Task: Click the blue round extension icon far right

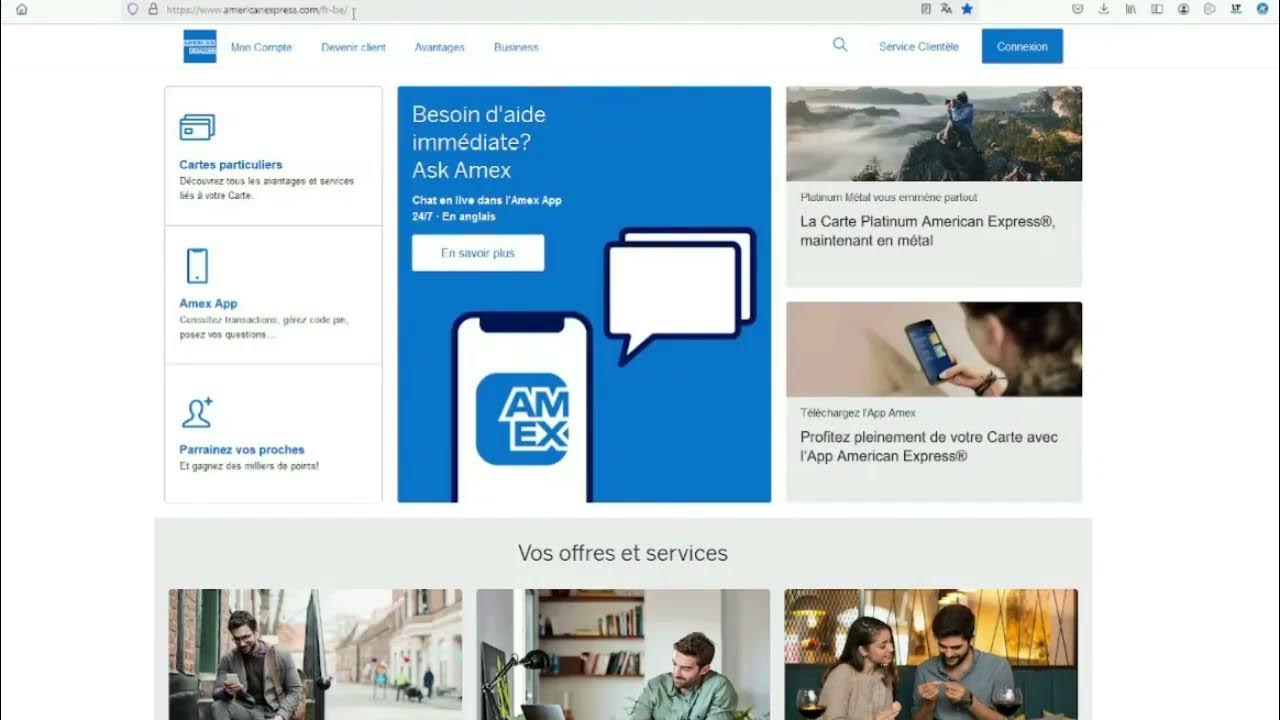Action: [x=1263, y=9]
